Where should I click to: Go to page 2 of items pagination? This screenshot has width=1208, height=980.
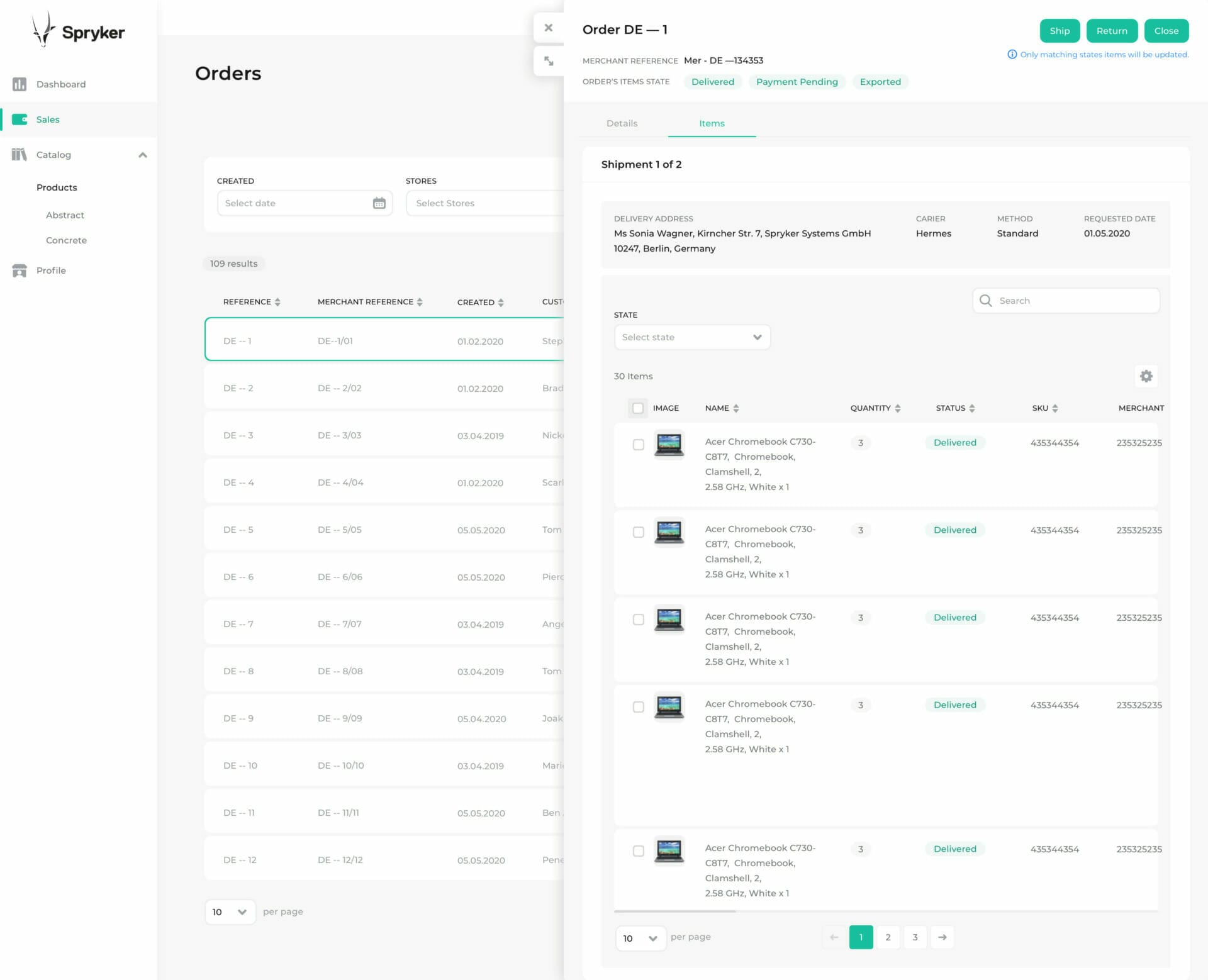tap(888, 937)
